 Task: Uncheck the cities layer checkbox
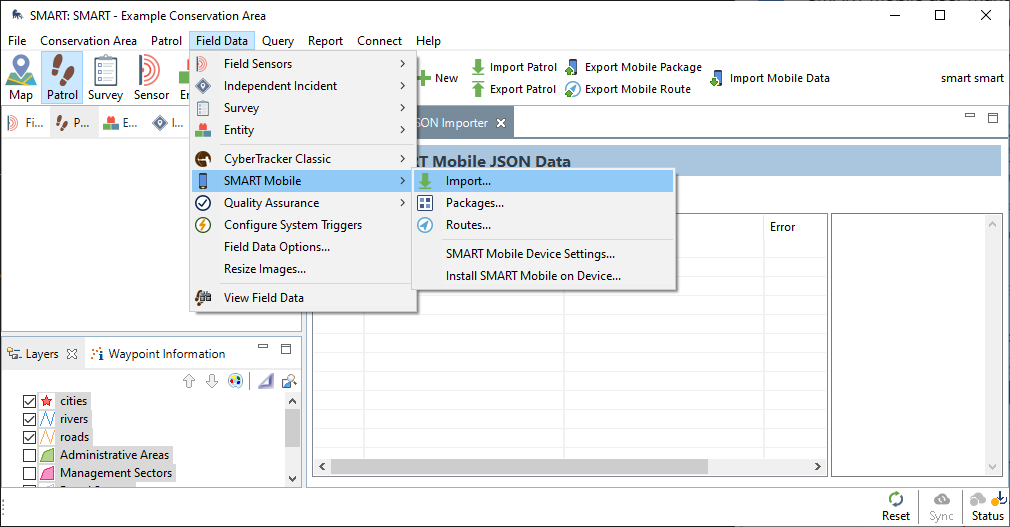click(29, 401)
